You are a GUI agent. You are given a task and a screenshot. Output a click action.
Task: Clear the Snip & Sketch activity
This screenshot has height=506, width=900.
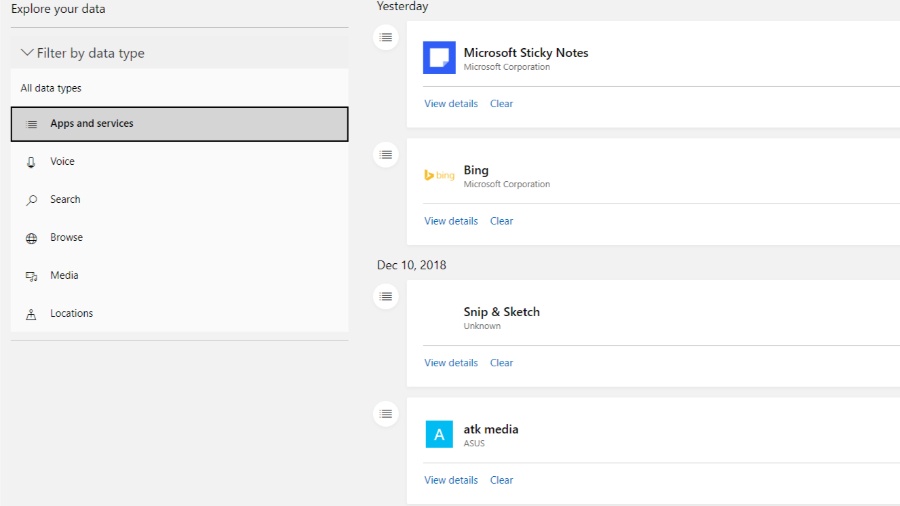502,363
